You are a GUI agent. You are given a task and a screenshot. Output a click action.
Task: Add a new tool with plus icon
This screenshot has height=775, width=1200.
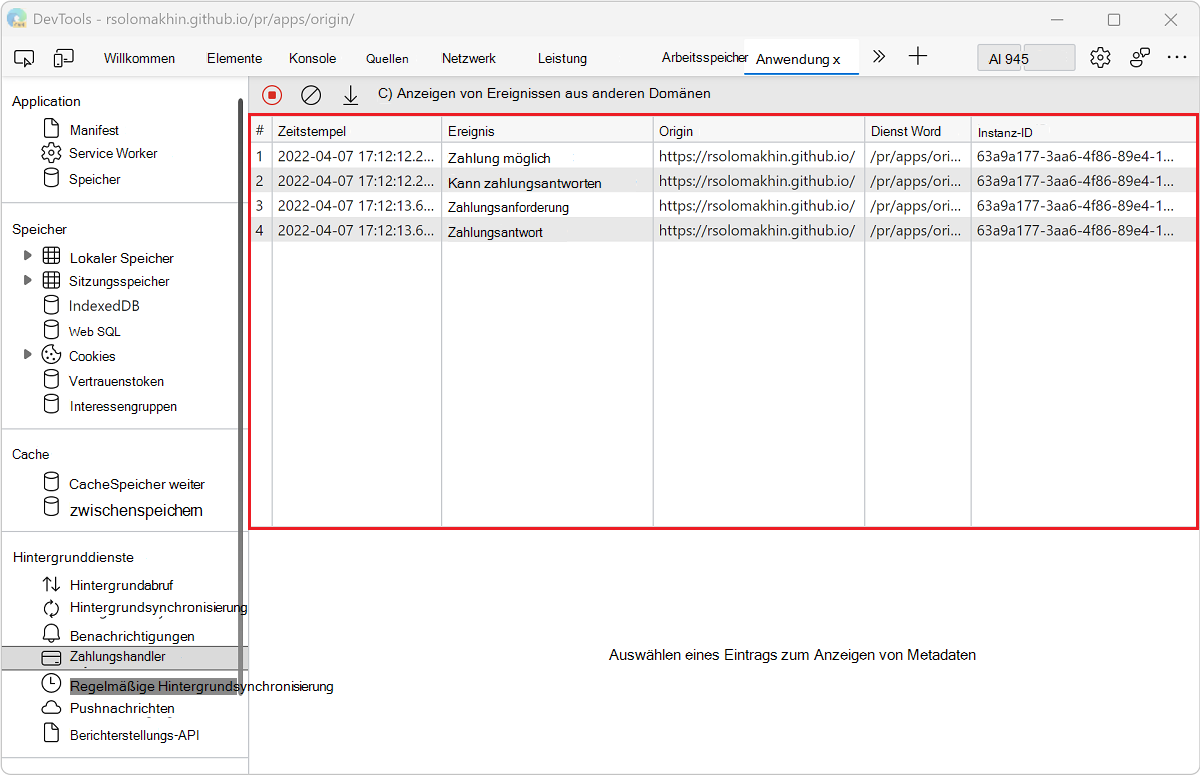point(917,57)
